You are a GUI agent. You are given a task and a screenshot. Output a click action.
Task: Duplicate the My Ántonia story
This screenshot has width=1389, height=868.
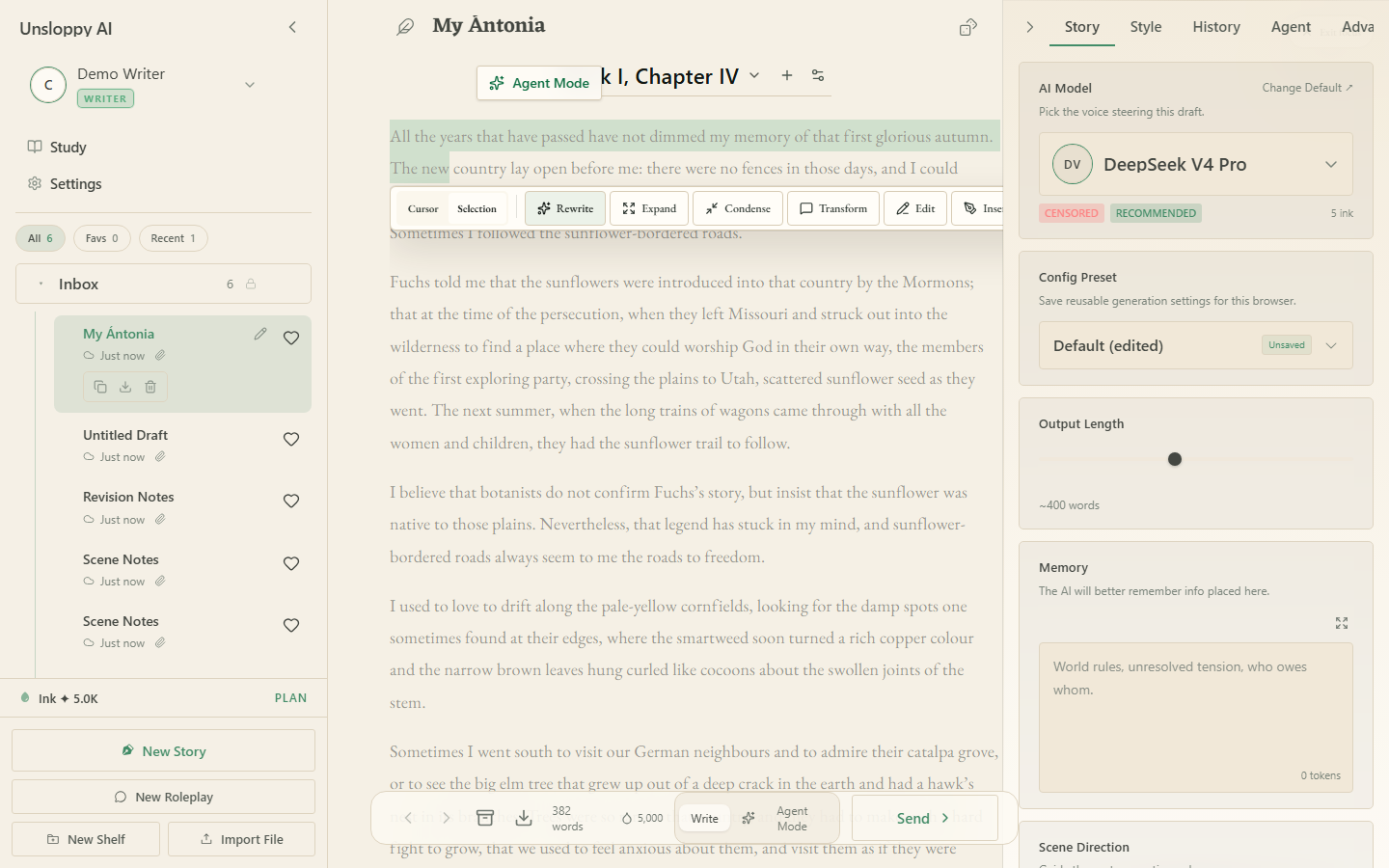[100, 387]
